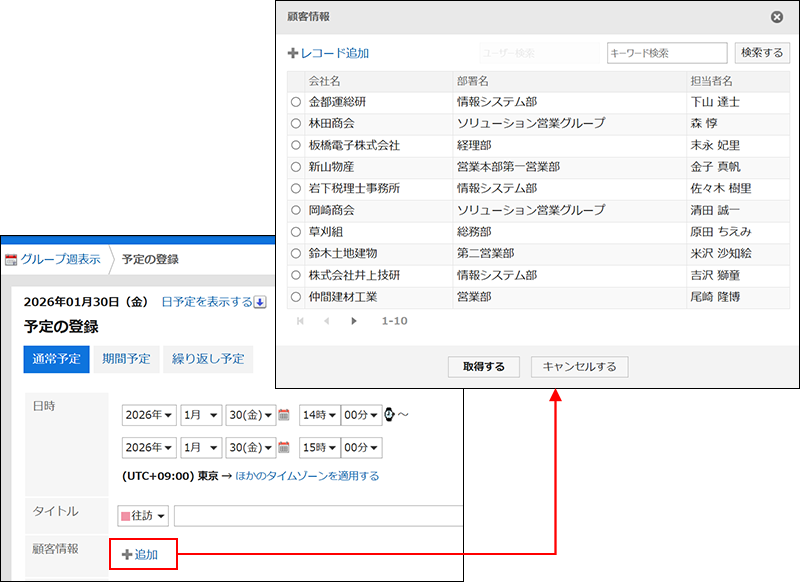The width and height of the screenshot is (800, 582).
Task: Open グループ週表示 breadcrumb link
Action: (61, 260)
